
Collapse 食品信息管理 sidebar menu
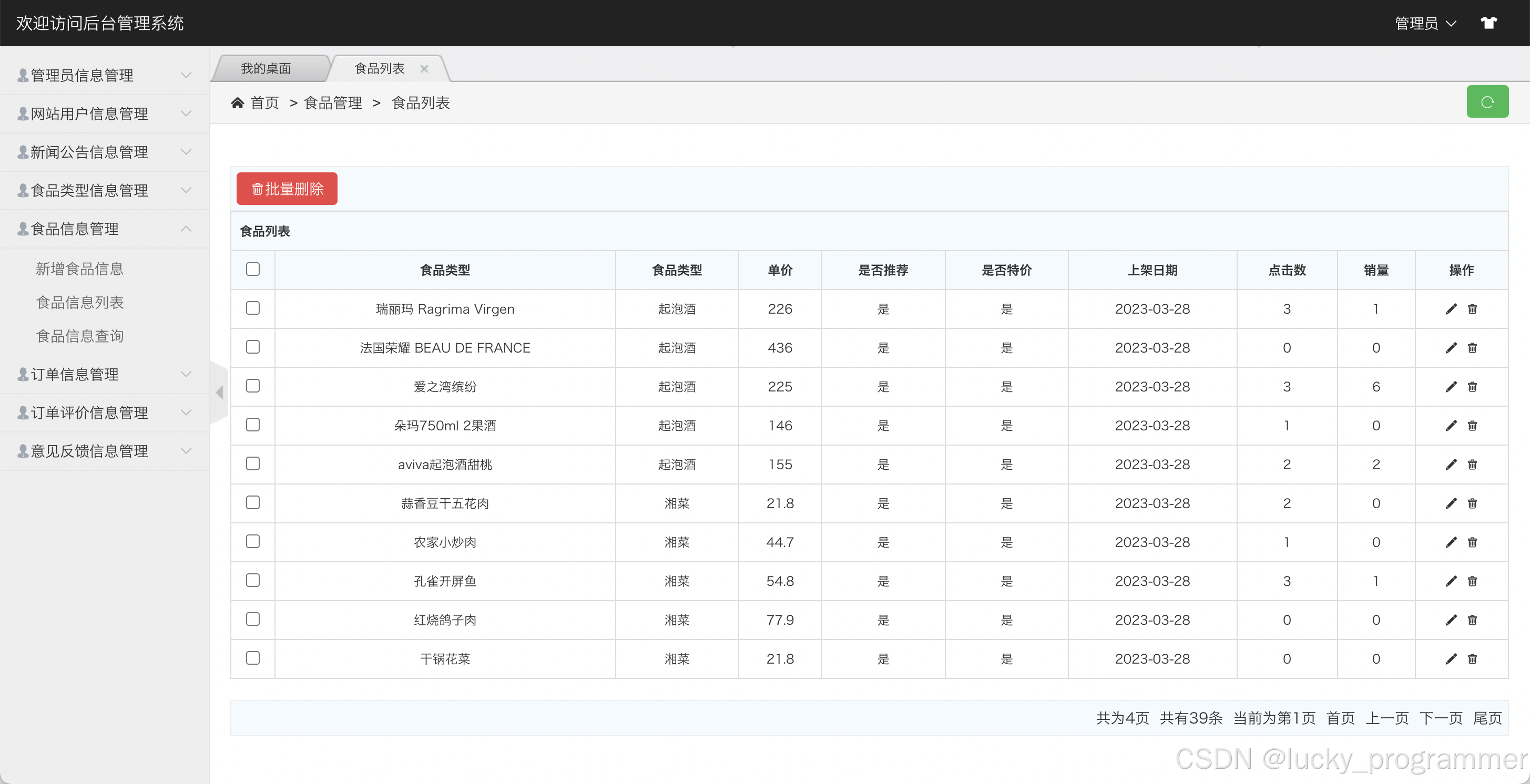coord(105,229)
